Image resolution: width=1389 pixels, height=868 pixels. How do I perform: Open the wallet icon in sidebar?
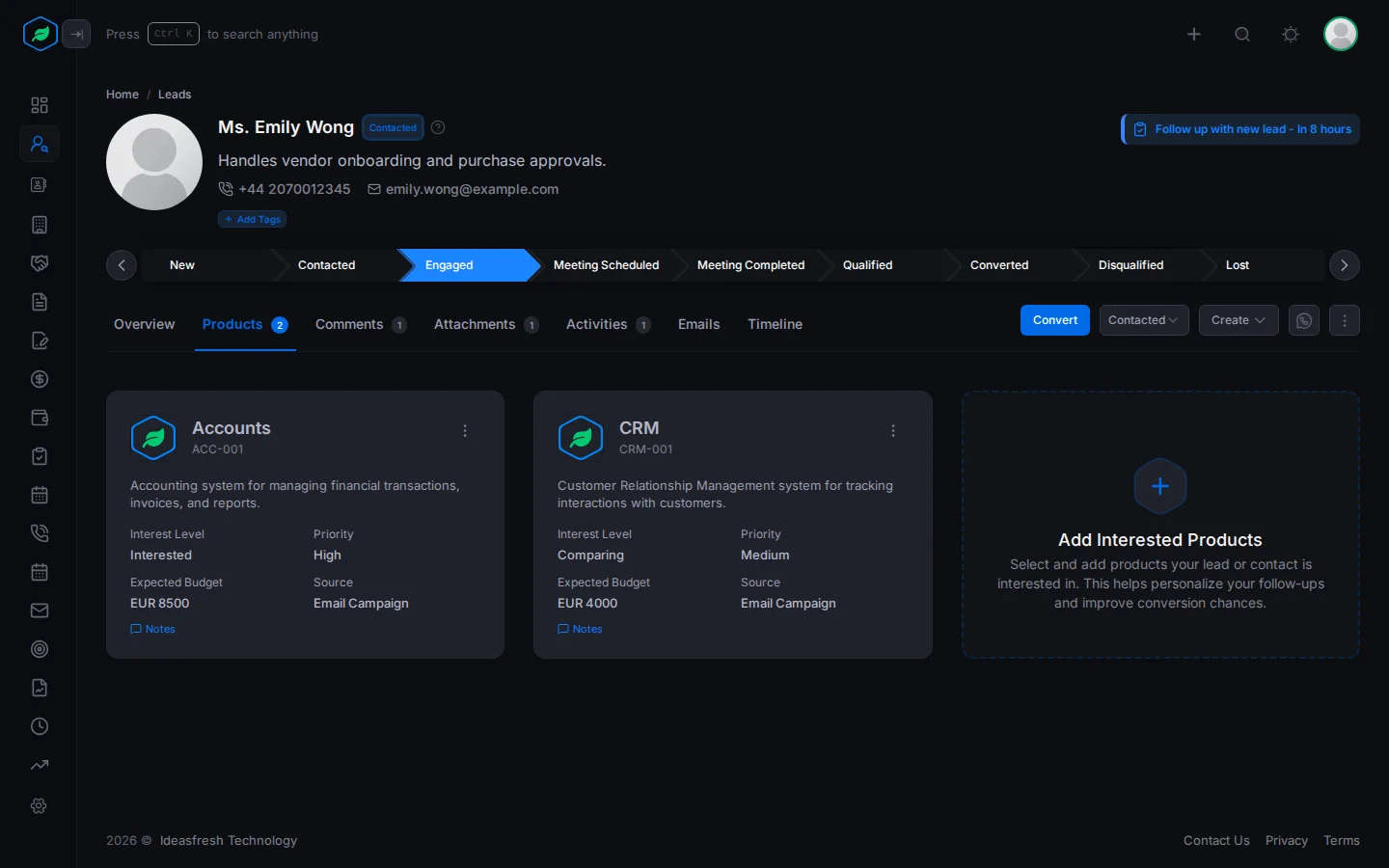click(x=40, y=418)
